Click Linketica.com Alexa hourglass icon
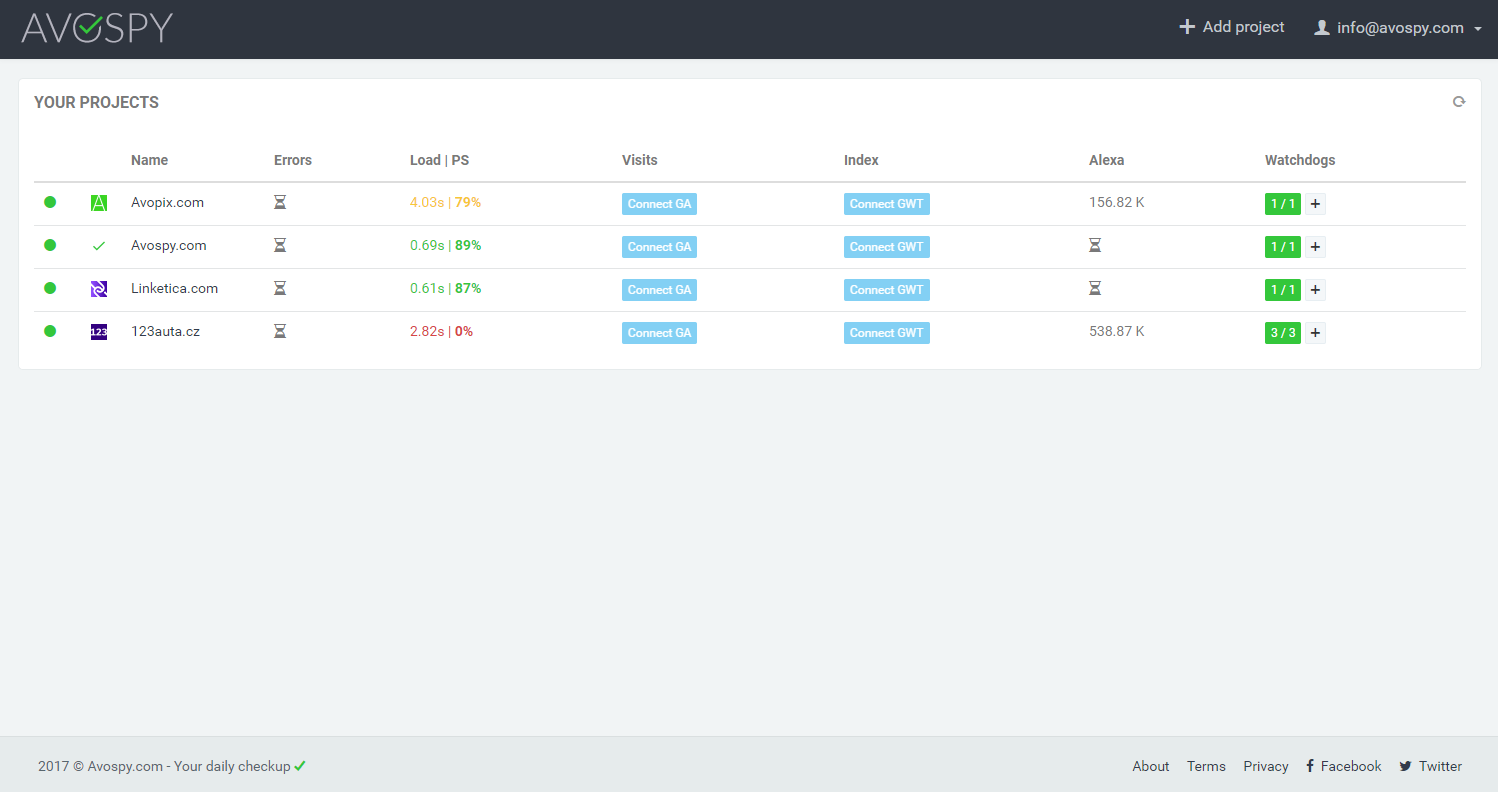Viewport: 1498px width, 792px height. 1095,288
